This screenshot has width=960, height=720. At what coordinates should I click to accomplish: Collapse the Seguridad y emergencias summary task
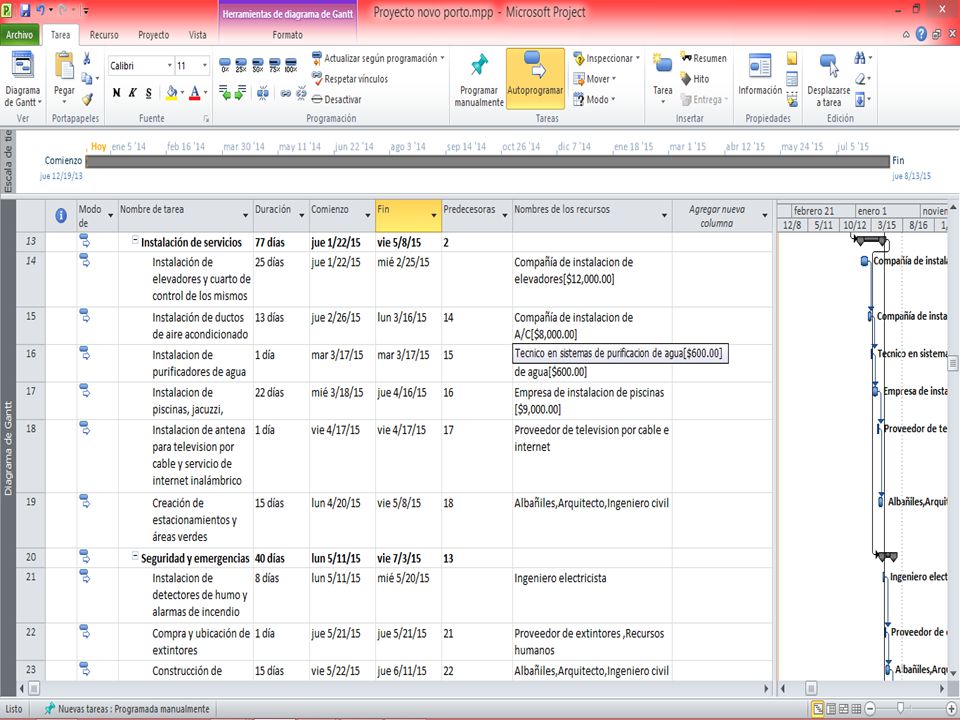pos(135,557)
